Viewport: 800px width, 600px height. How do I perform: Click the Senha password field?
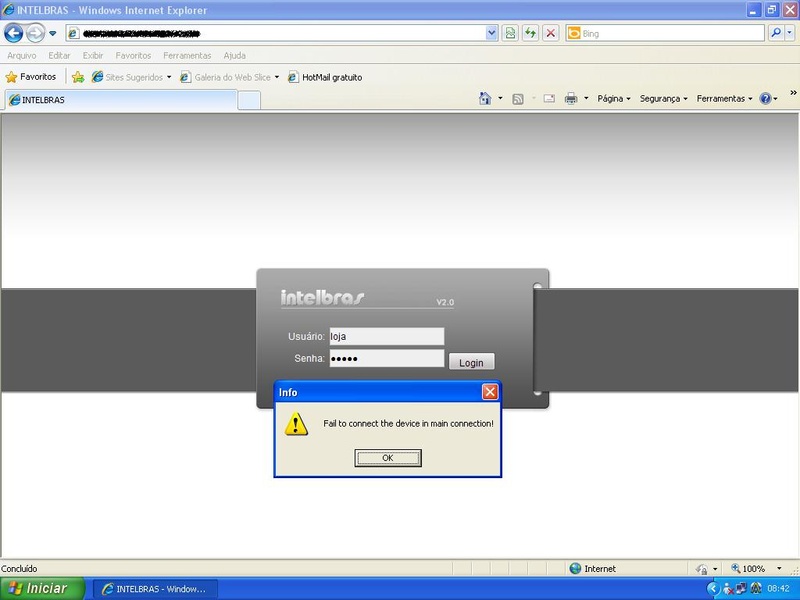tap(387, 358)
